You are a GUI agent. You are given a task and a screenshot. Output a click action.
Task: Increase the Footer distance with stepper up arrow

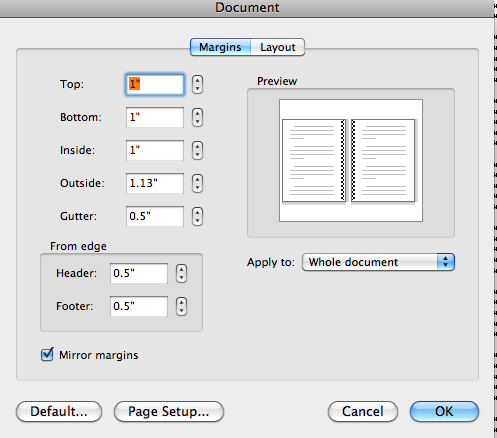pos(181,302)
